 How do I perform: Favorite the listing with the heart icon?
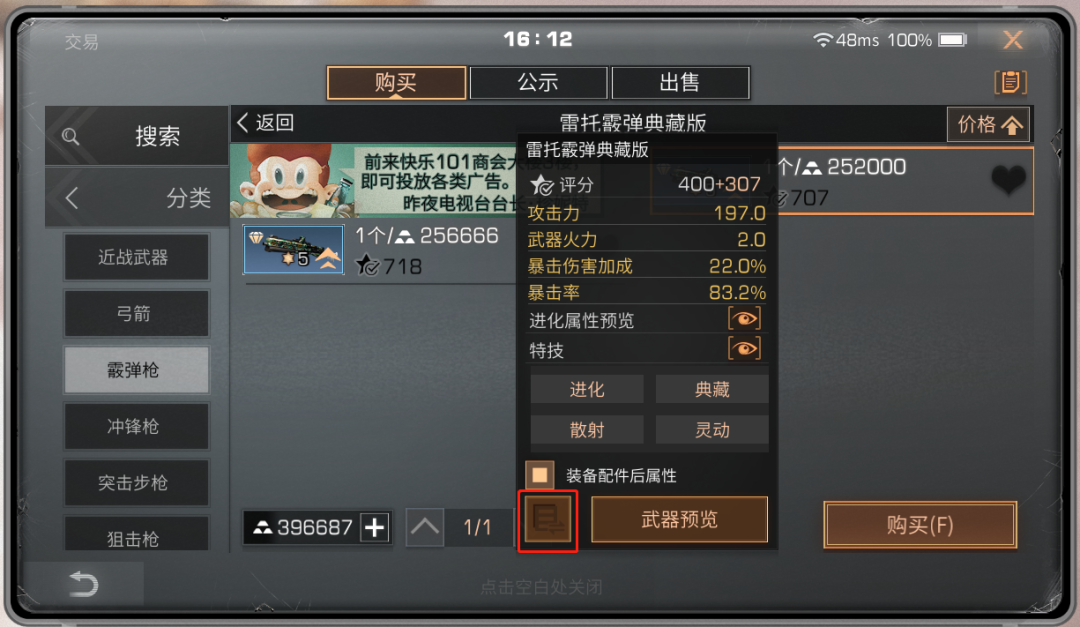click(x=1008, y=181)
